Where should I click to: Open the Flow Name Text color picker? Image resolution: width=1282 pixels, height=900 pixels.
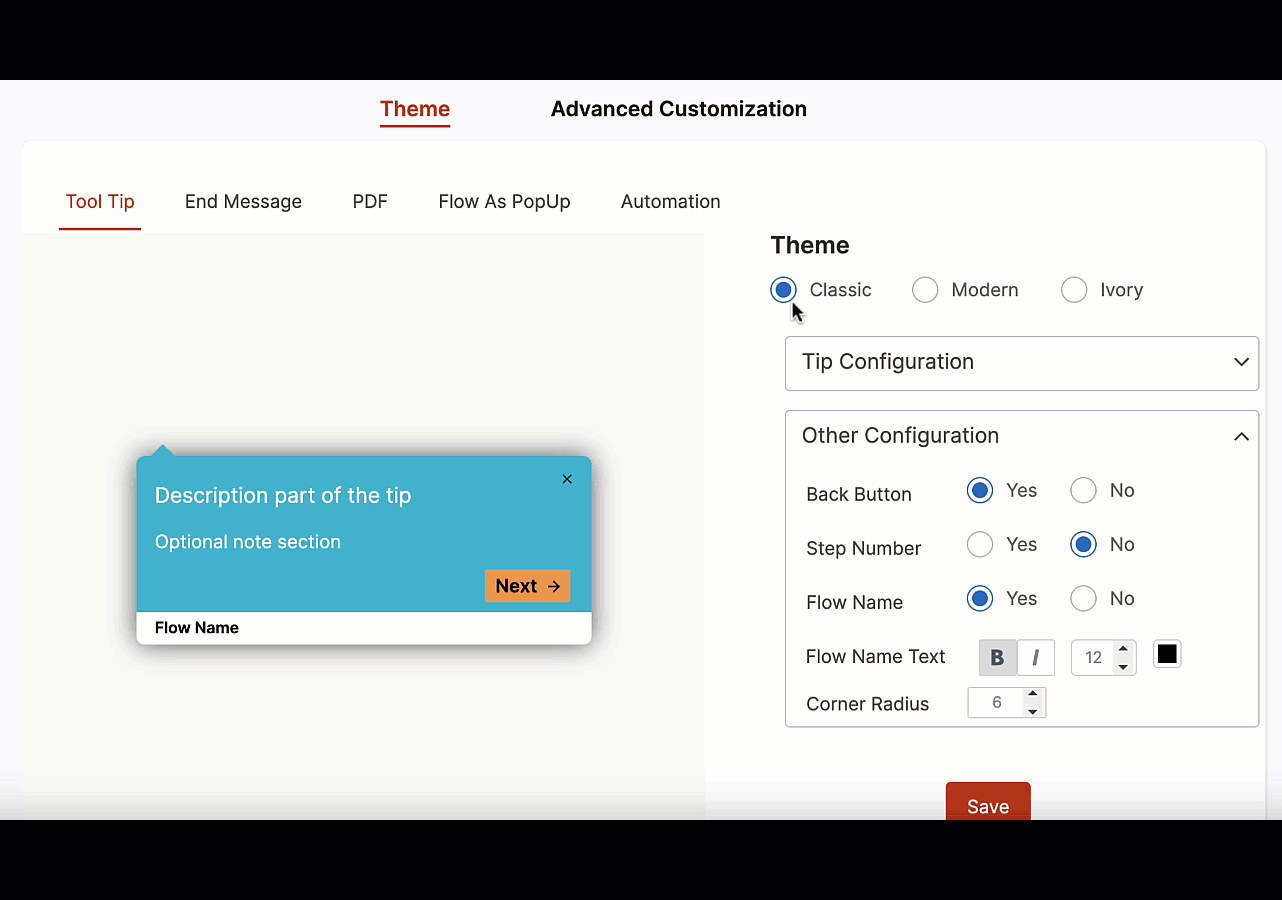1167,654
